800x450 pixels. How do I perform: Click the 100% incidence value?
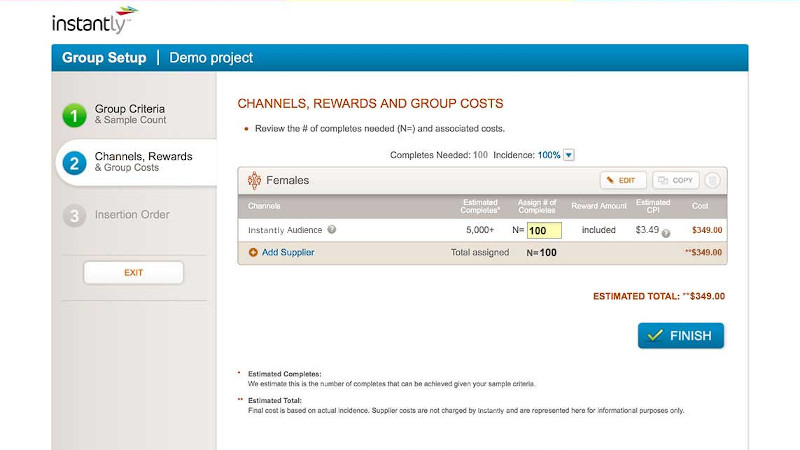[x=549, y=155]
